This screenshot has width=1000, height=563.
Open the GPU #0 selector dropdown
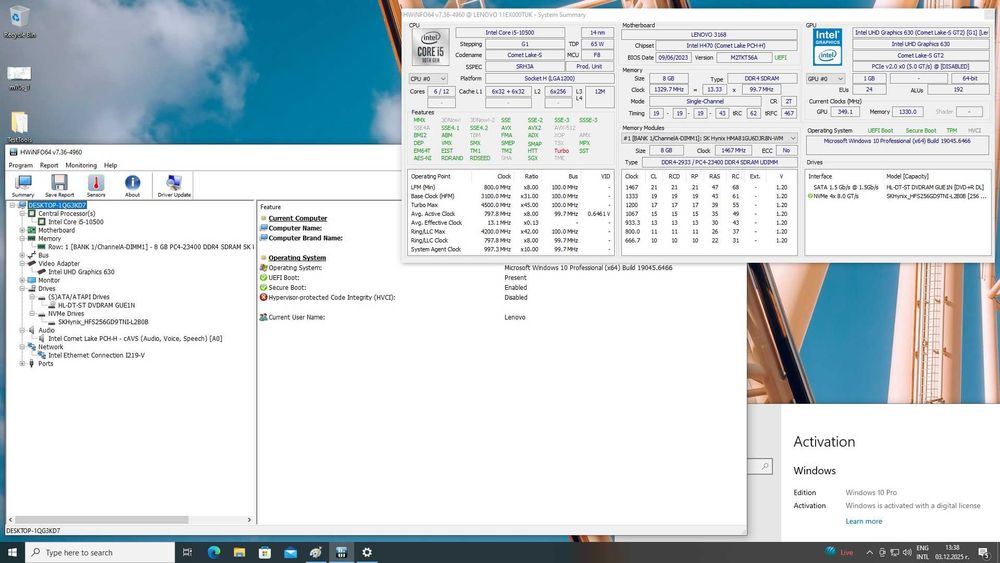pyautogui.click(x=825, y=78)
